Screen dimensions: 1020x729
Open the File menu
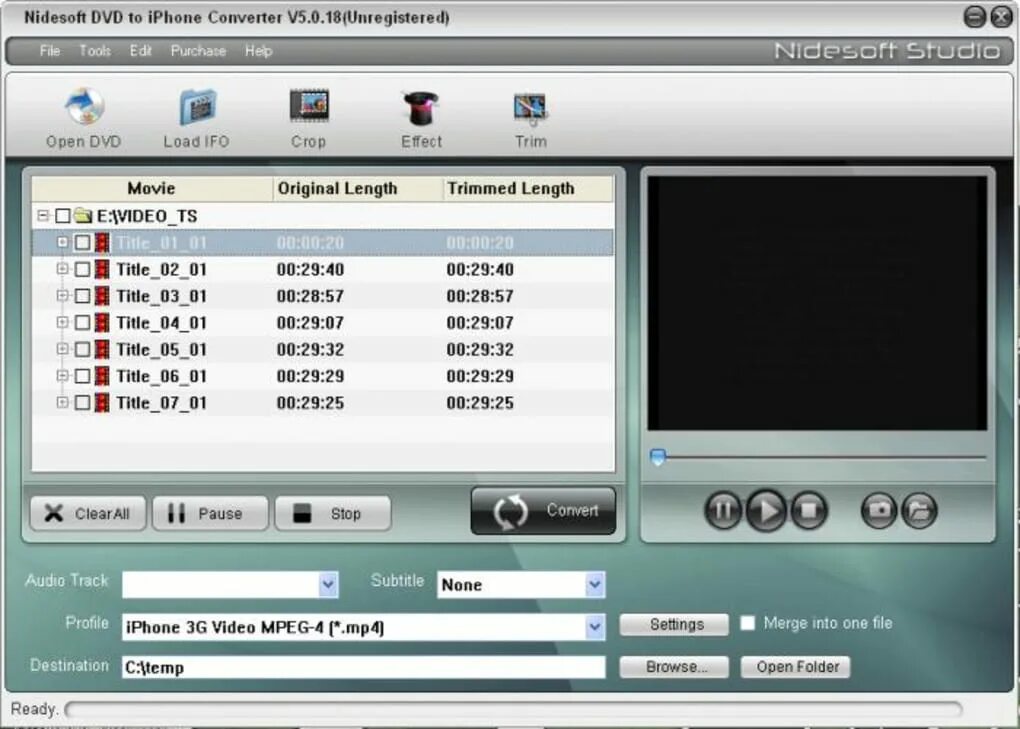(x=49, y=51)
